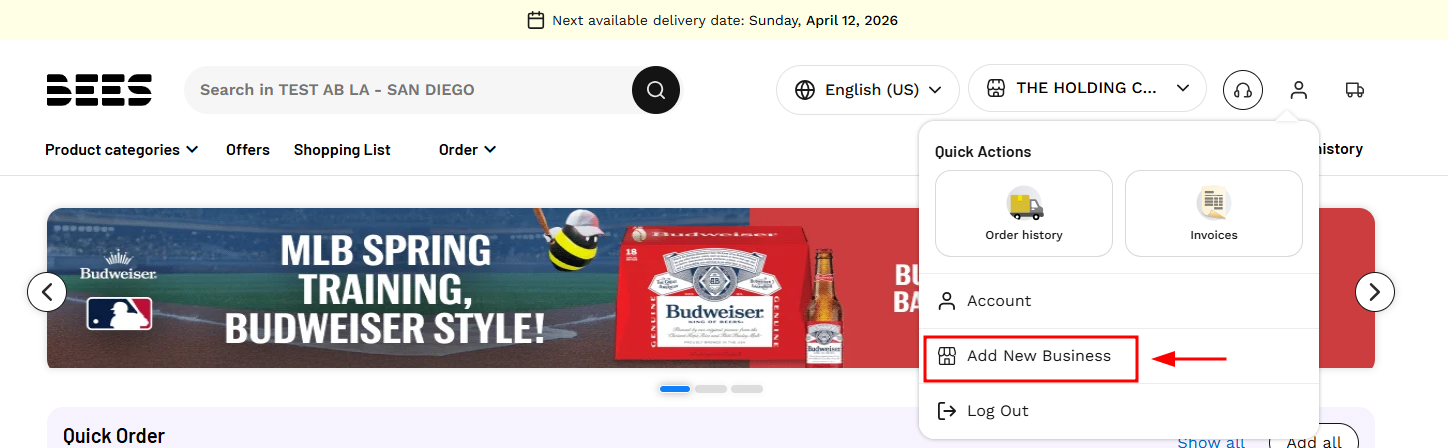Click the search magnifier button
The width and height of the screenshot is (1448, 448).
tap(656, 90)
